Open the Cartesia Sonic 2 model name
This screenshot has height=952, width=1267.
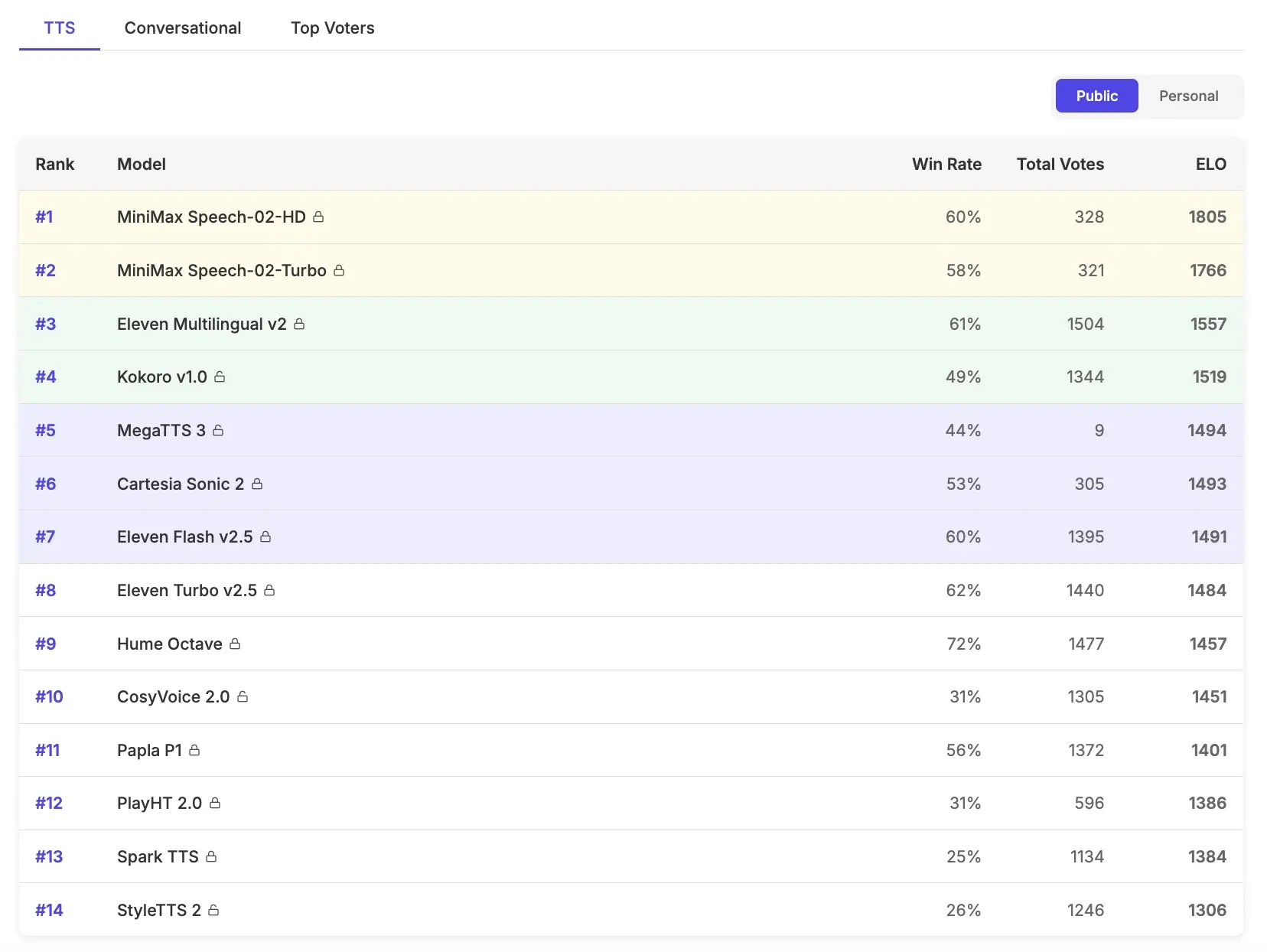181,484
